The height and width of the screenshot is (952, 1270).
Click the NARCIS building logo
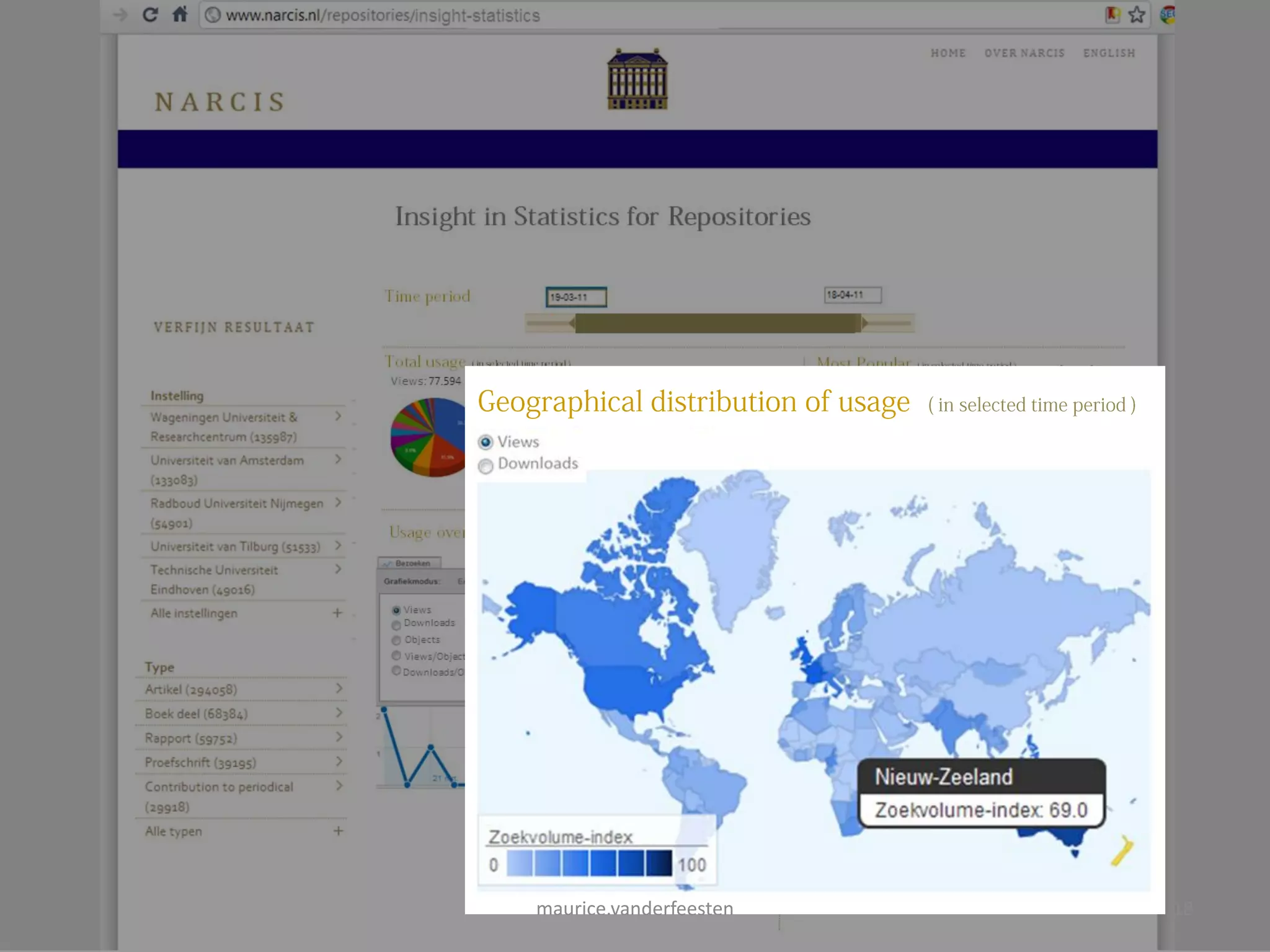click(x=637, y=79)
